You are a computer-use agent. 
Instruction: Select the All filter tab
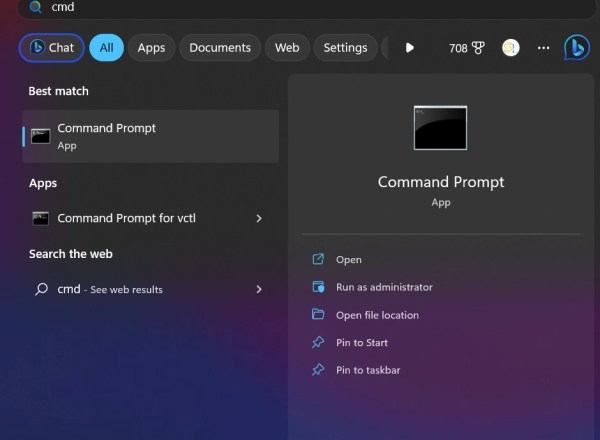106,48
